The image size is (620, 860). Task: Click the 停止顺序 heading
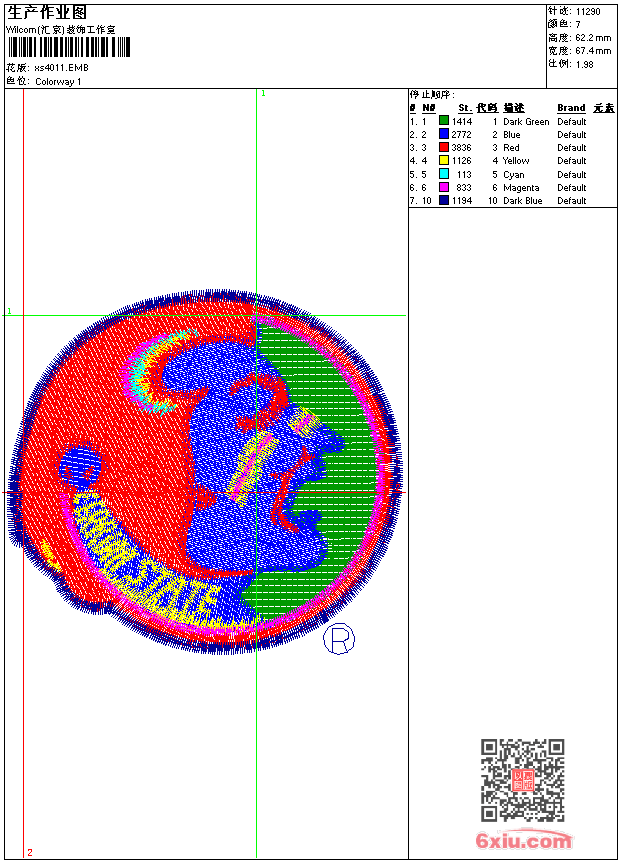point(432,95)
